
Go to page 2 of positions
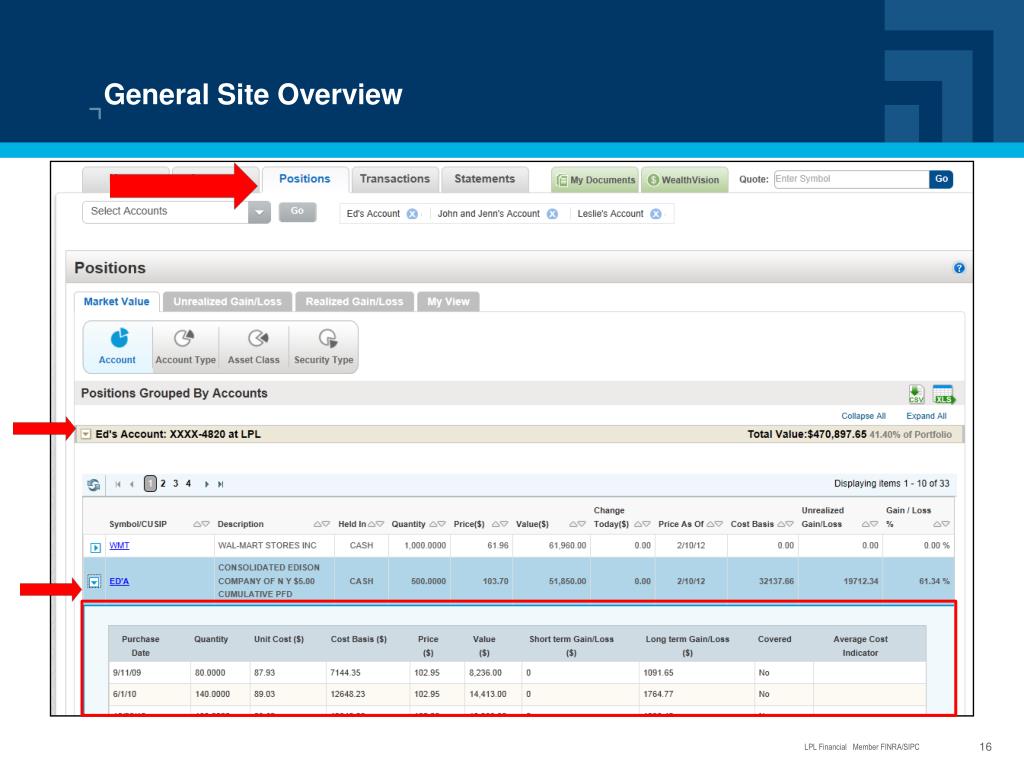tap(163, 484)
